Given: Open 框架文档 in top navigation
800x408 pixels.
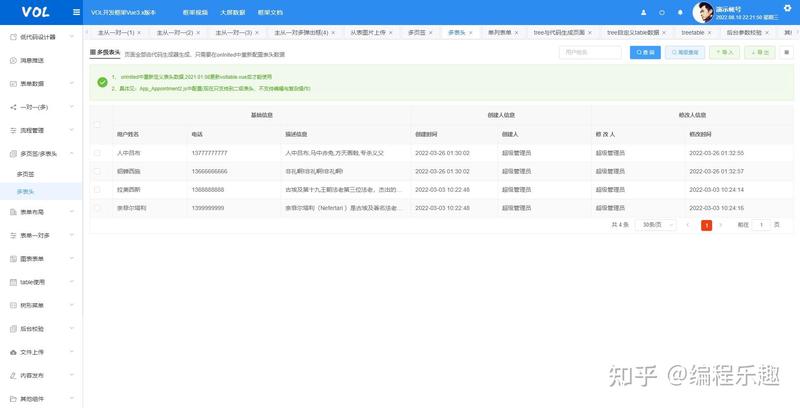Looking at the screenshot, I should (x=270, y=12).
